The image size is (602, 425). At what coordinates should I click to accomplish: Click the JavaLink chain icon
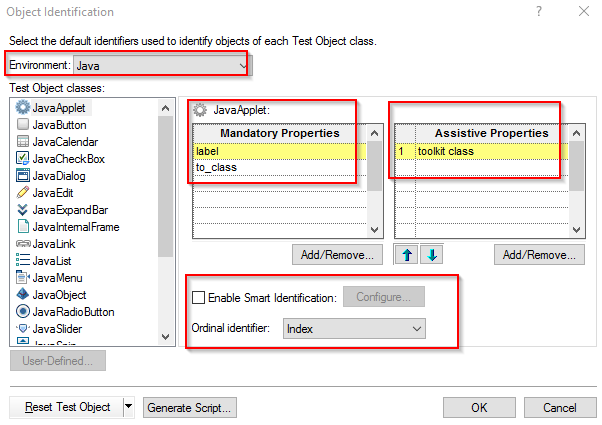tap(23, 244)
